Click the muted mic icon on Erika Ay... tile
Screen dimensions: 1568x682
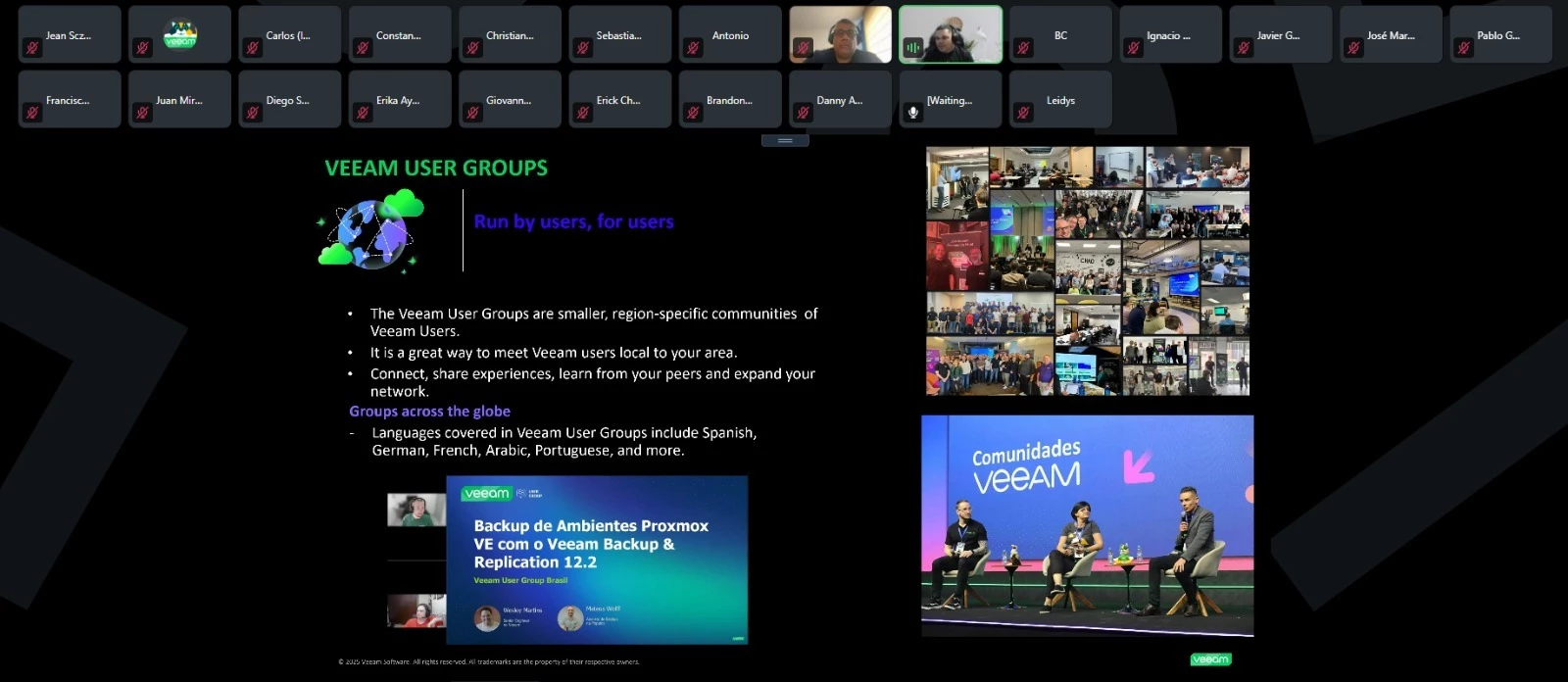(363, 113)
